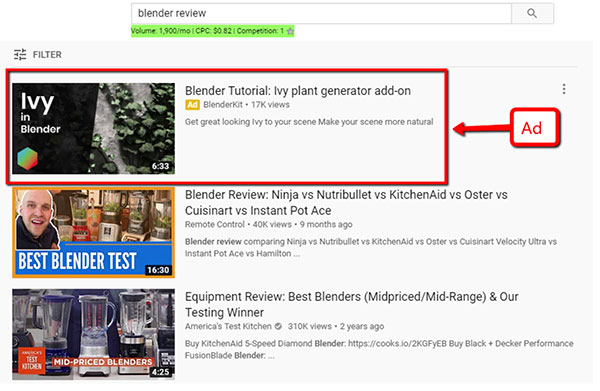Open 'Equipment Review: Best Blenders' video title
The image size is (600, 391).
click(x=352, y=305)
